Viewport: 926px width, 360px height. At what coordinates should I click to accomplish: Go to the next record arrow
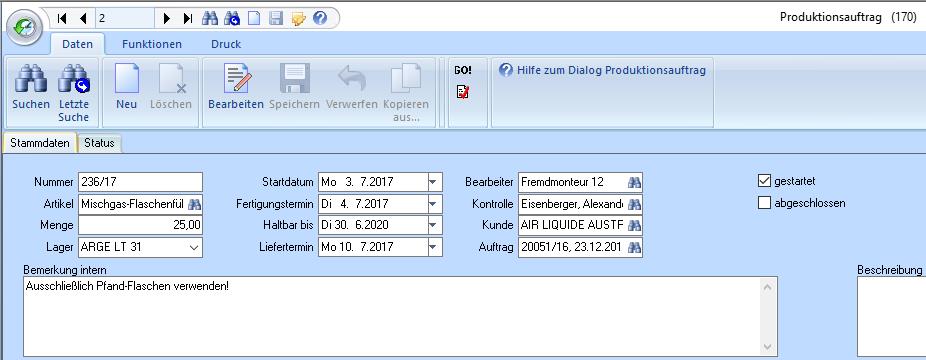[x=167, y=18]
